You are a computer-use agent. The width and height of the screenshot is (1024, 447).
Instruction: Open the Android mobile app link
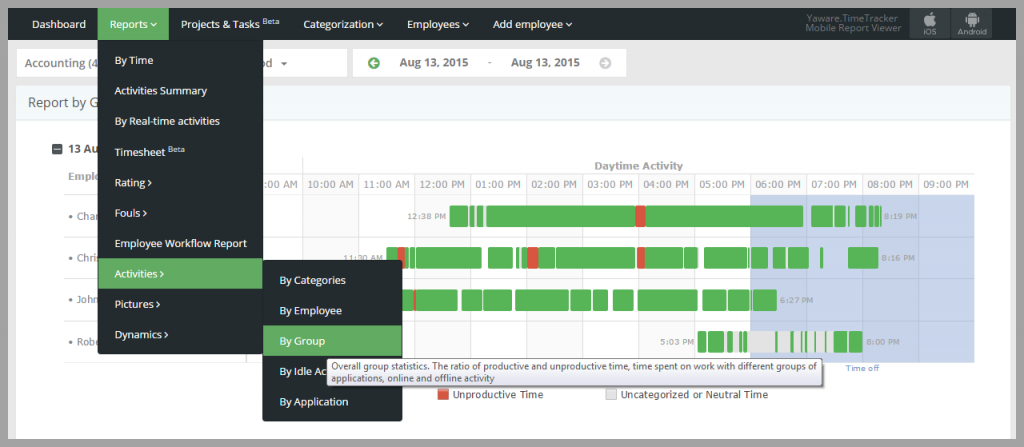pos(971,24)
